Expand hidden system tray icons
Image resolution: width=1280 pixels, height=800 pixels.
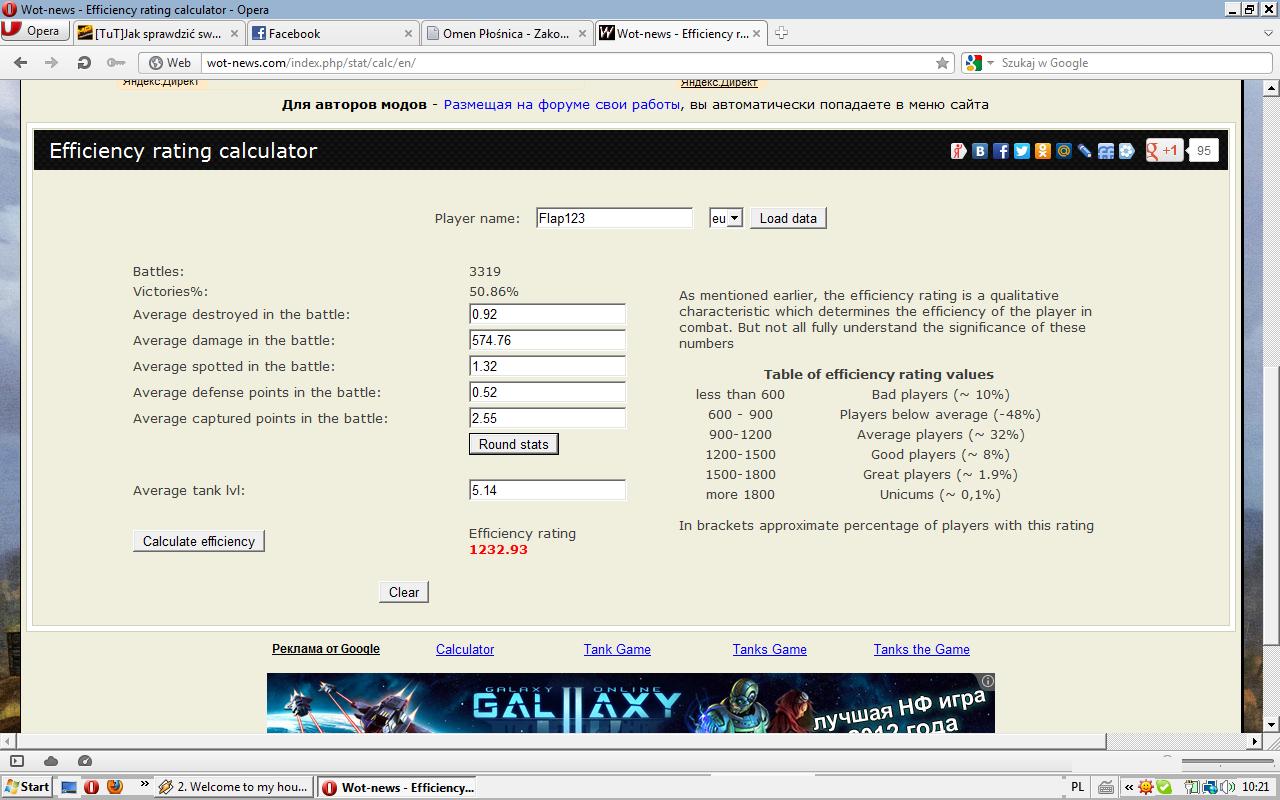[x=1128, y=787]
